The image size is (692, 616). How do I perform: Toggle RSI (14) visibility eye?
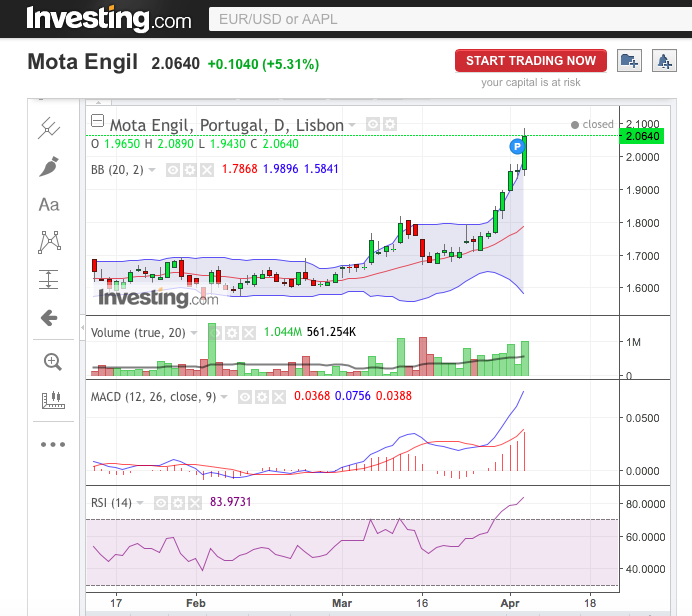click(x=161, y=503)
